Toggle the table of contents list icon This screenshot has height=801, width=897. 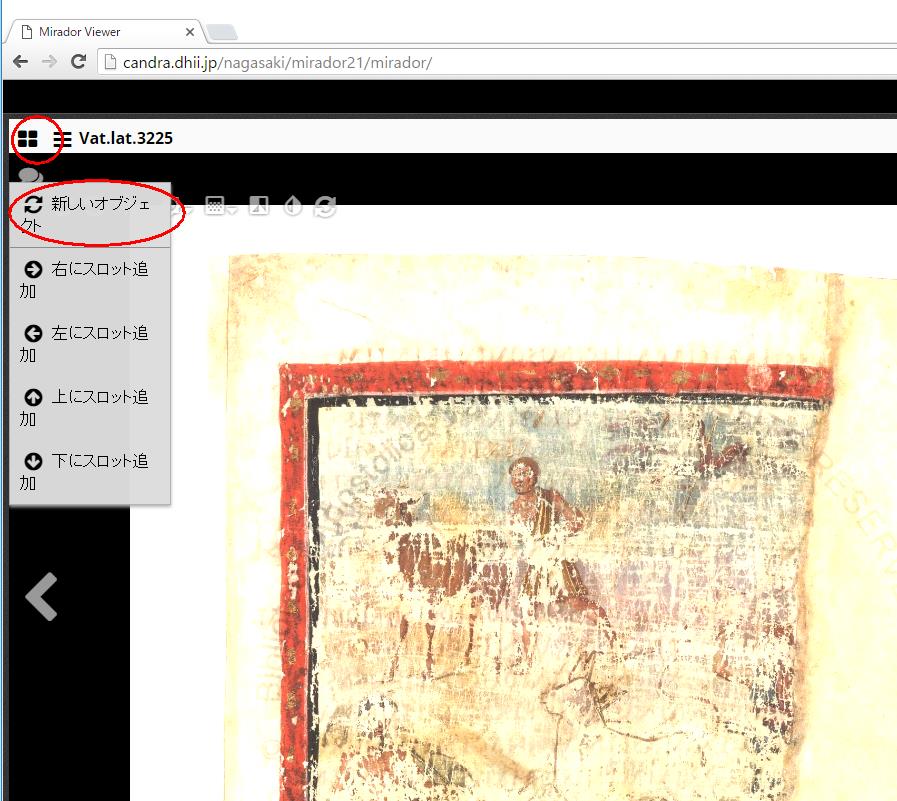[x=62, y=139]
